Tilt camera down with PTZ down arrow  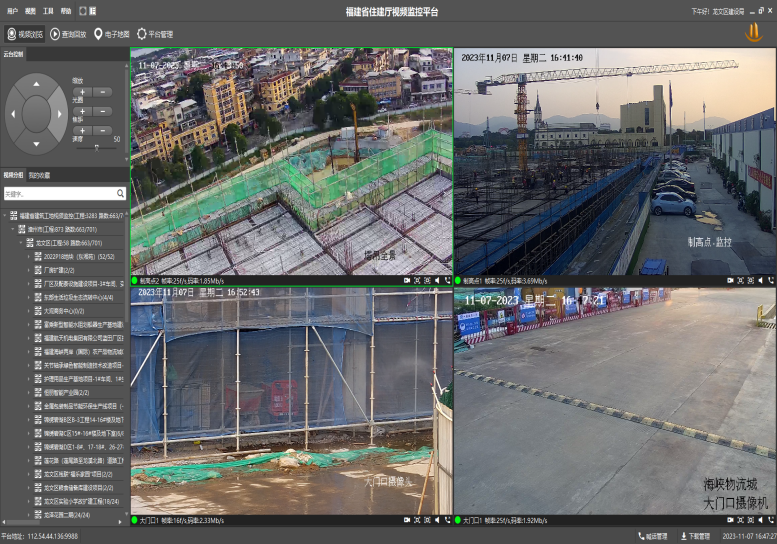click(x=36, y=144)
